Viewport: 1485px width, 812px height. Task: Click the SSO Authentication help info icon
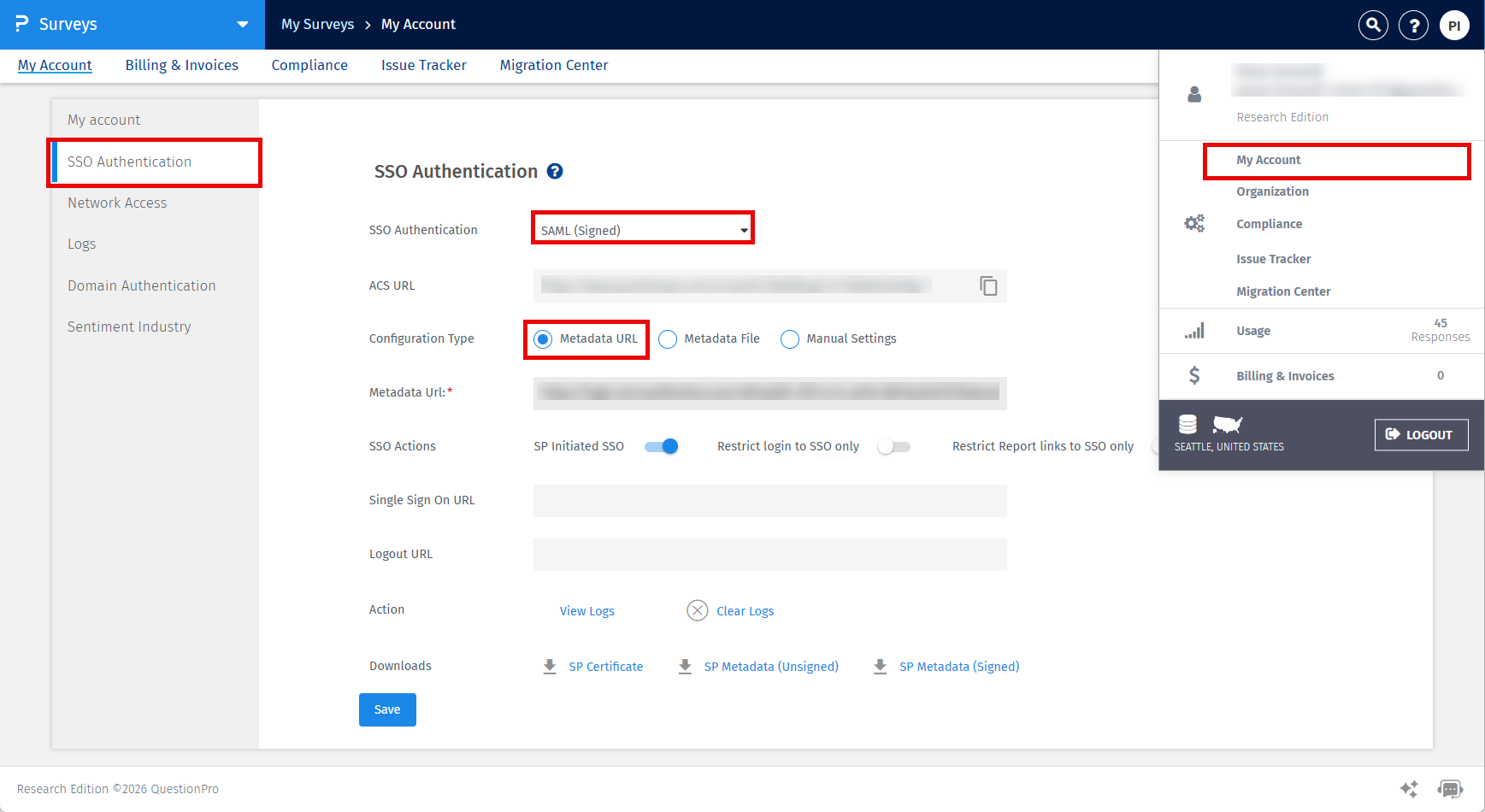pos(555,172)
